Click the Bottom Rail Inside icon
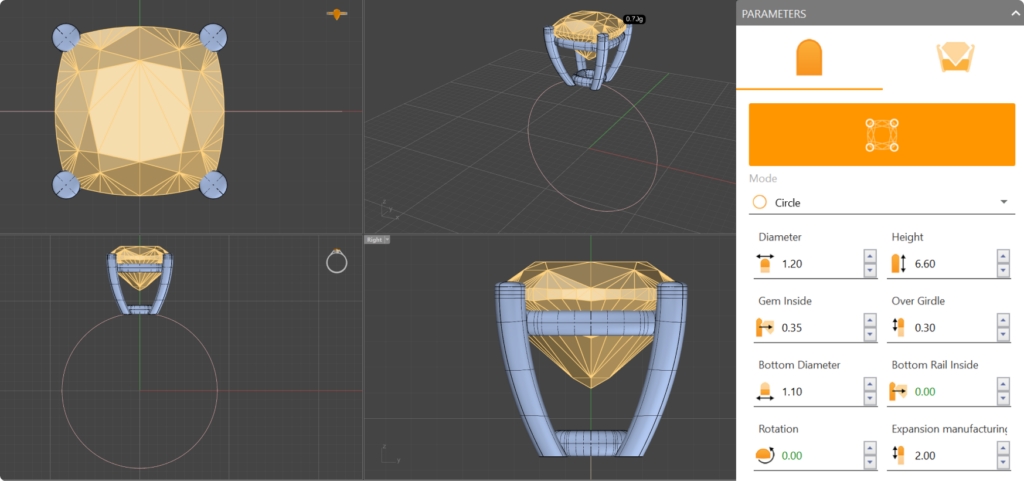 (899, 392)
